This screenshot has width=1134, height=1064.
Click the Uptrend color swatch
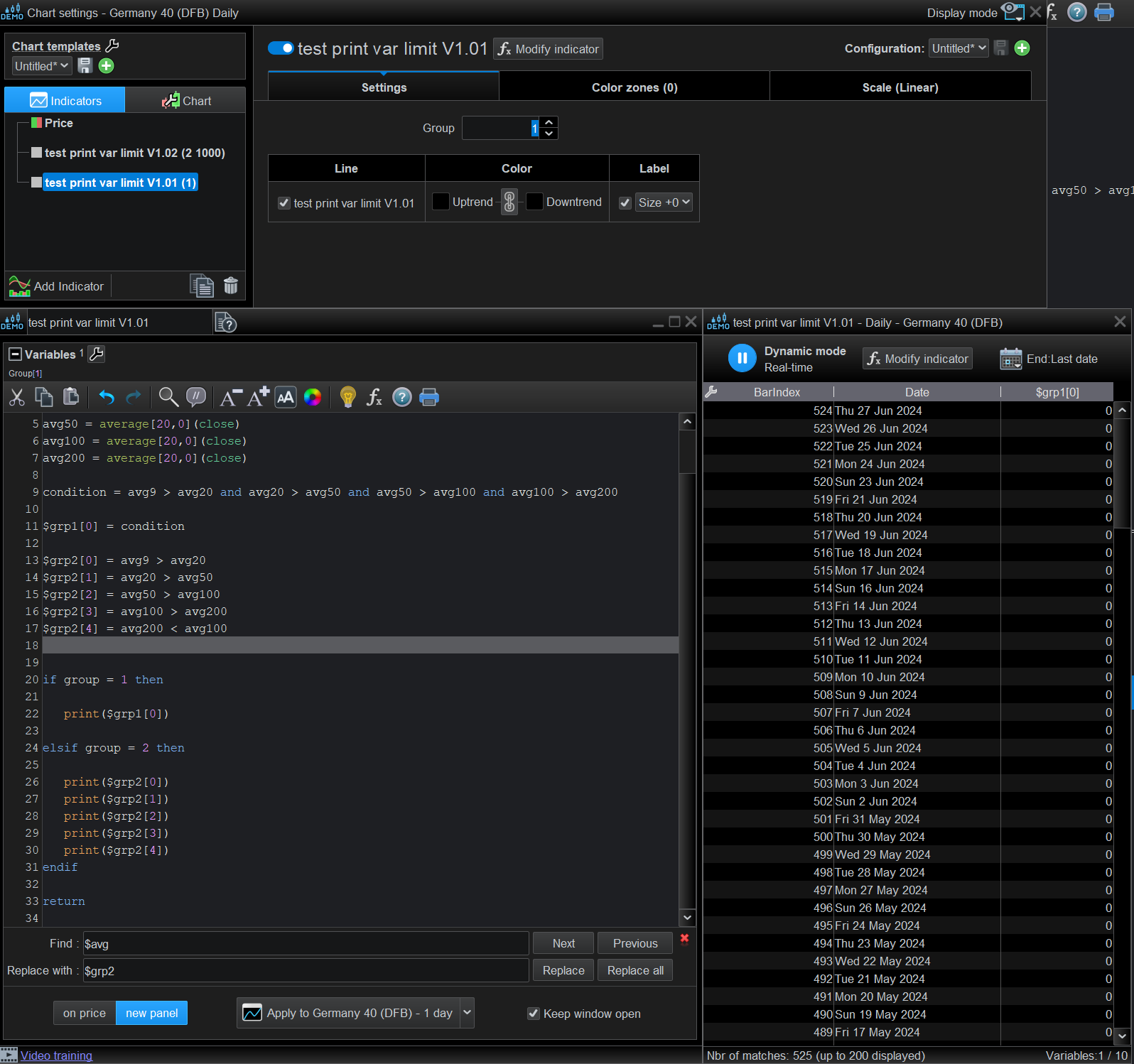(441, 202)
